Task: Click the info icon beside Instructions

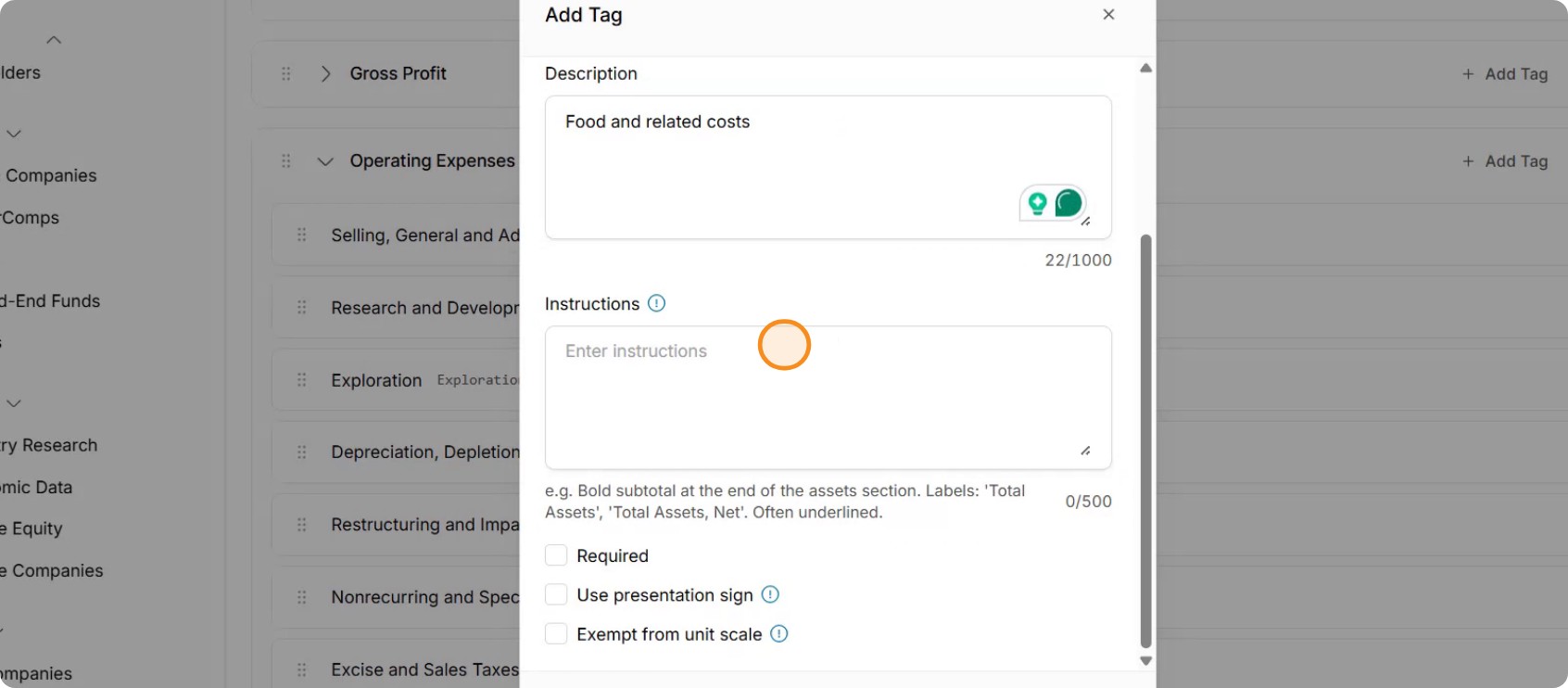Action: click(x=656, y=303)
